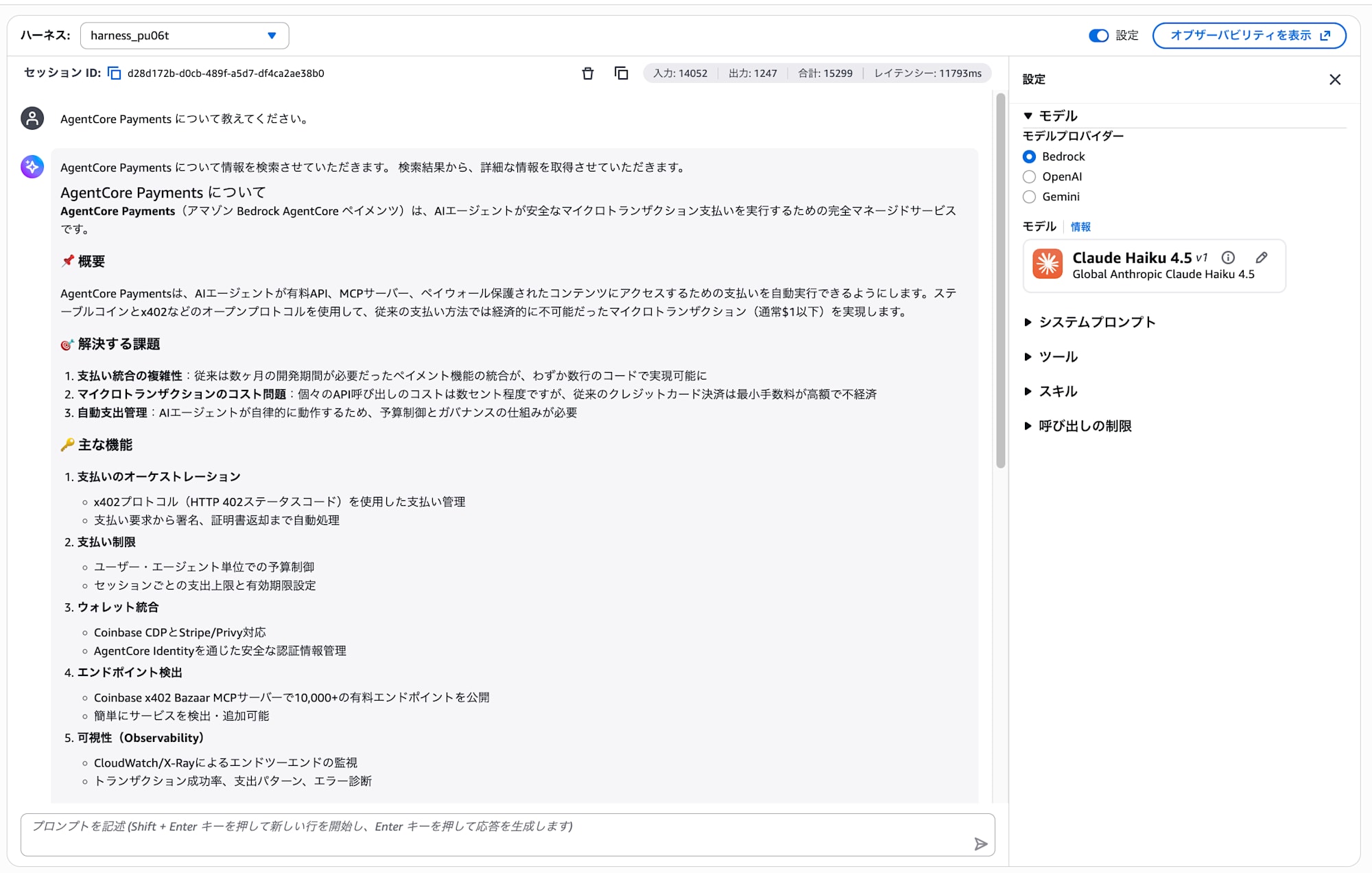Expand the システムプロンプト section
Image resolution: width=1372 pixels, height=873 pixels.
(1089, 322)
